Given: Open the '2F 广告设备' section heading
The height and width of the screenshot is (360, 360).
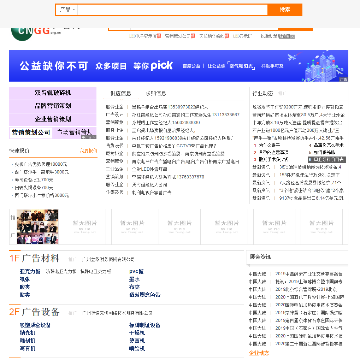Looking at the screenshot, I should click(x=34, y=312).
